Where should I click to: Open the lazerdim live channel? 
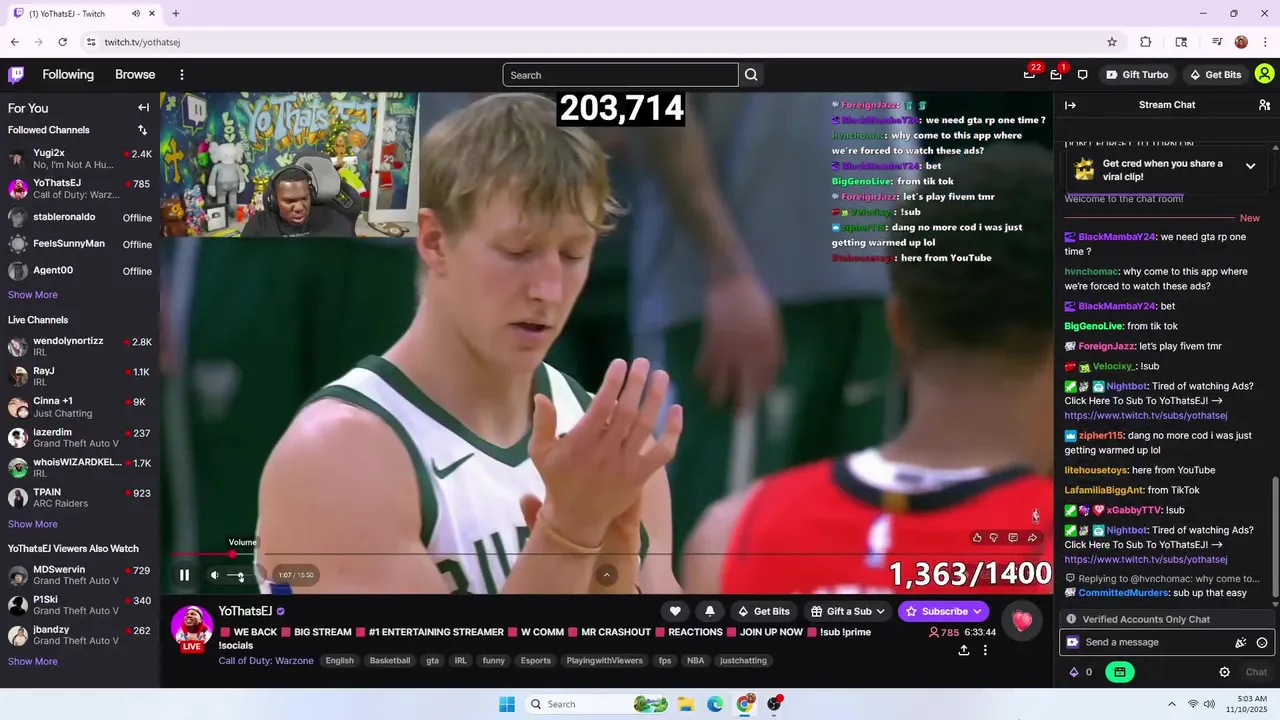coord(80,437)
